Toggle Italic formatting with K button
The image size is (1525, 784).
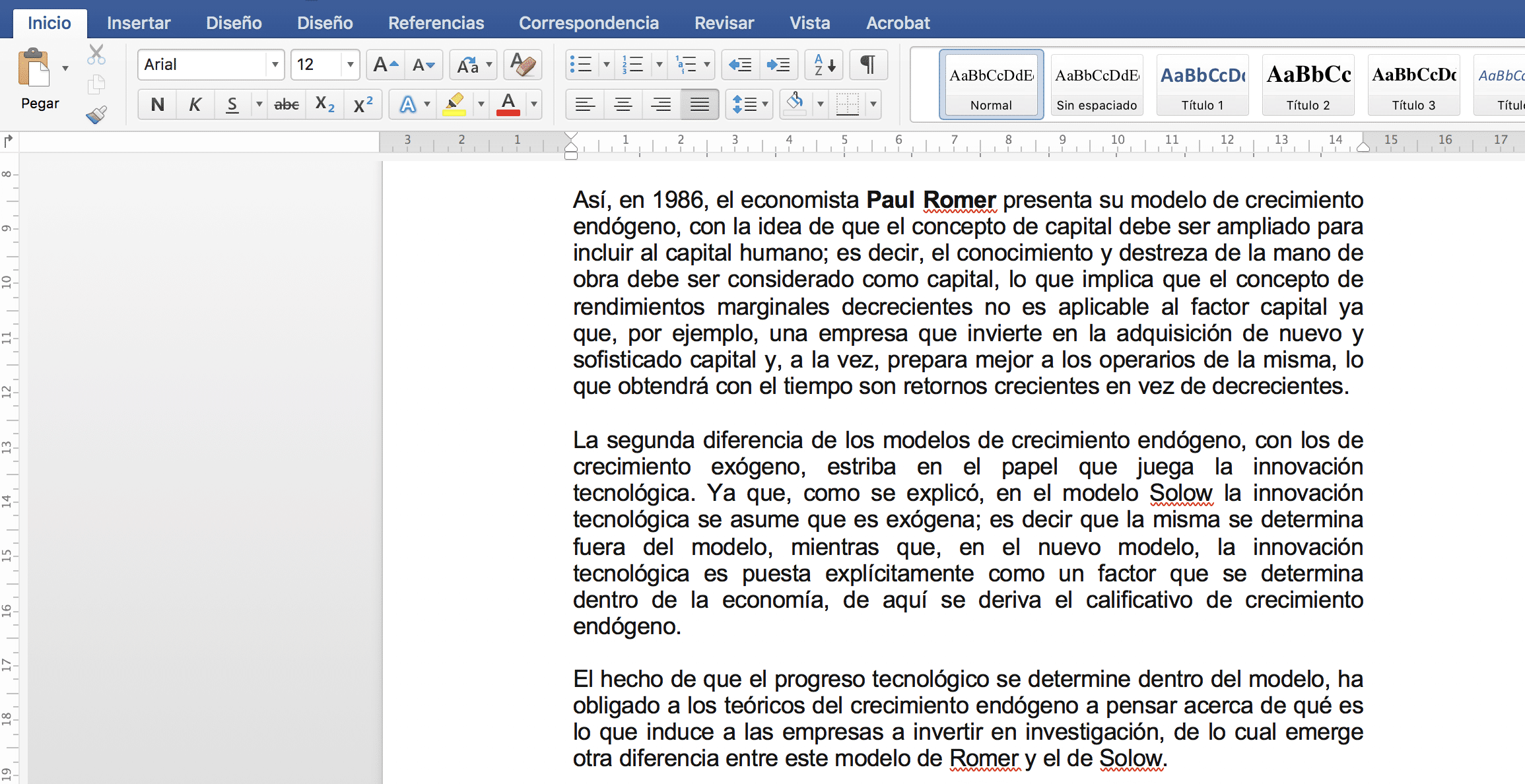click(x=195, y=104)
